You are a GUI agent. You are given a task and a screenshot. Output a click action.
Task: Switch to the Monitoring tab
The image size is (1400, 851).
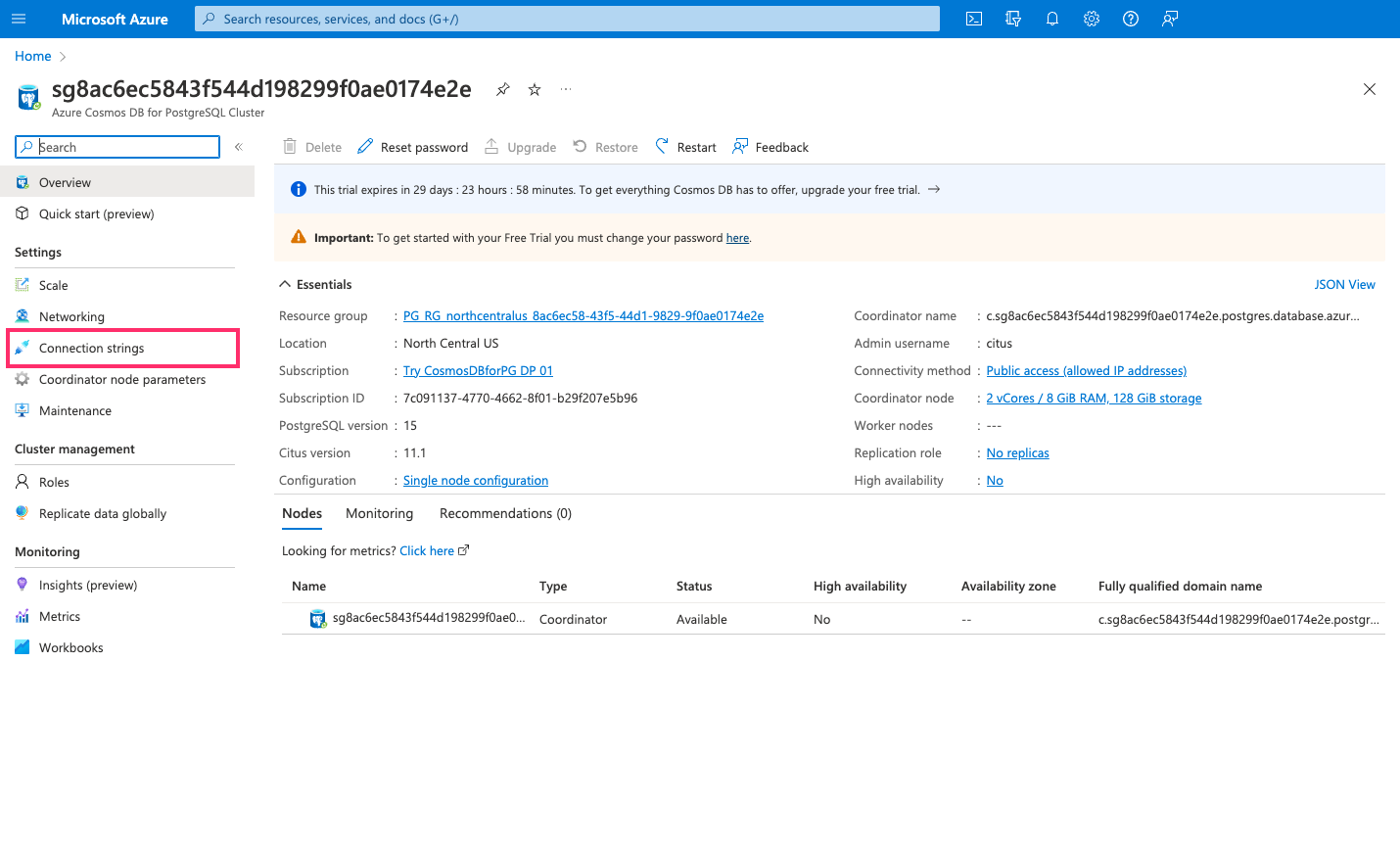(x=379, y=513)
